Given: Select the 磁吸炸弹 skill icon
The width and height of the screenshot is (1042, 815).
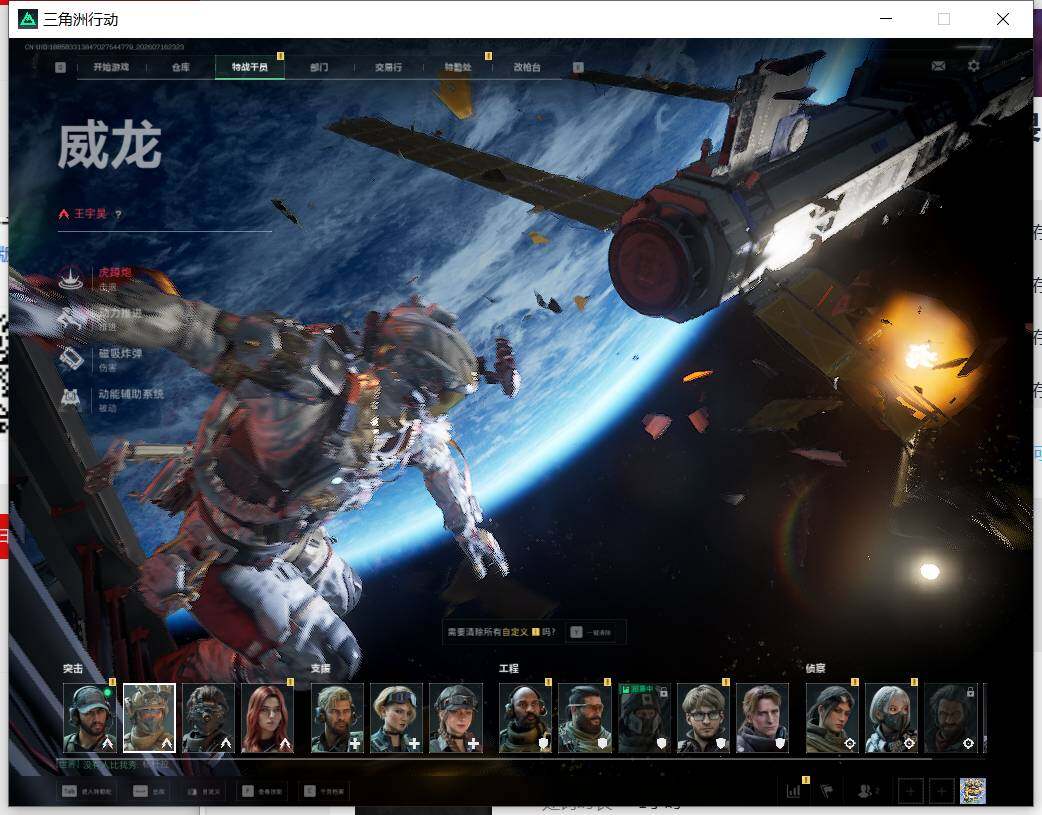Looking at the screenshot, I should (70, 359).
